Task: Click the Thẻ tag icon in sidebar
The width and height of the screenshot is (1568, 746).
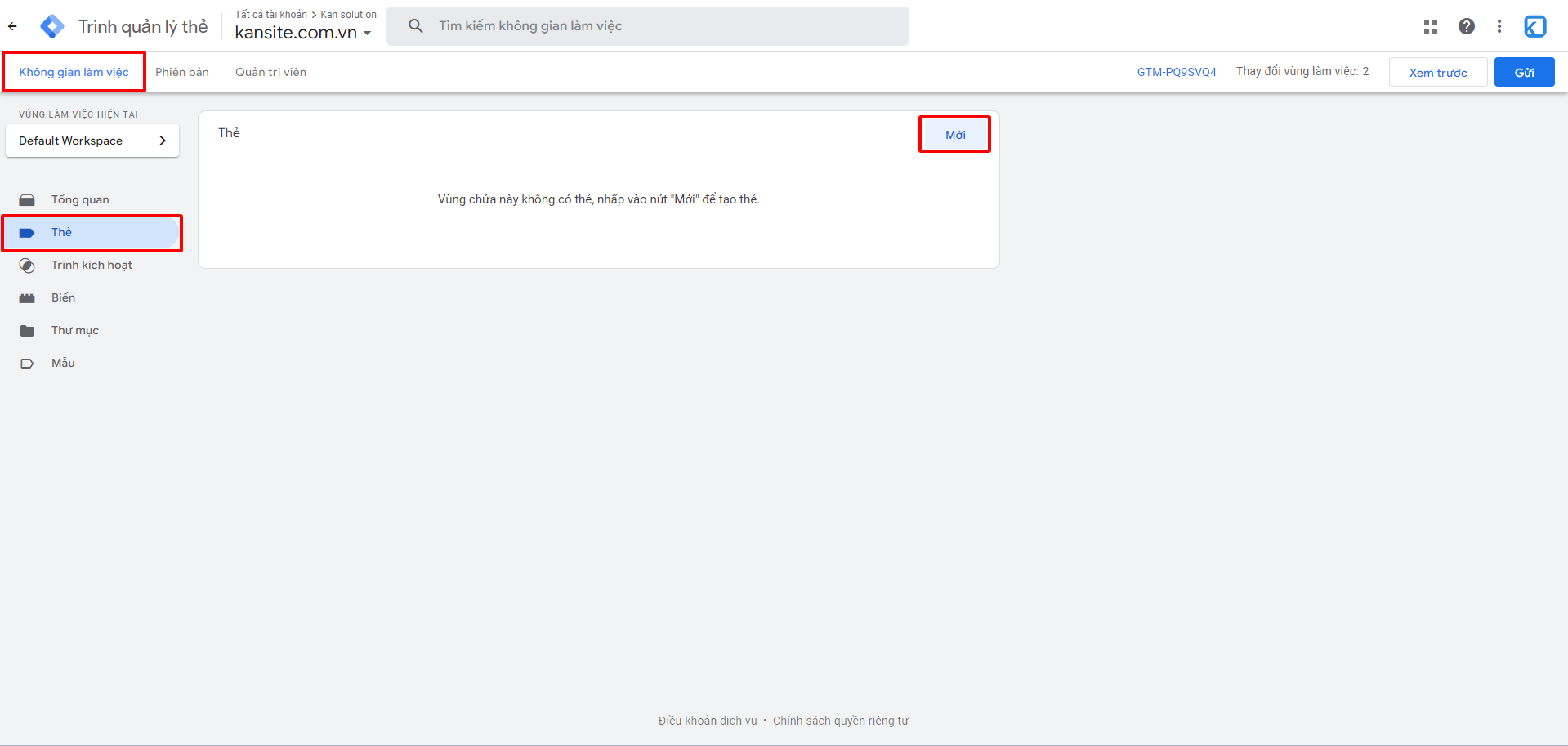Action: click(x=27, y=233)
